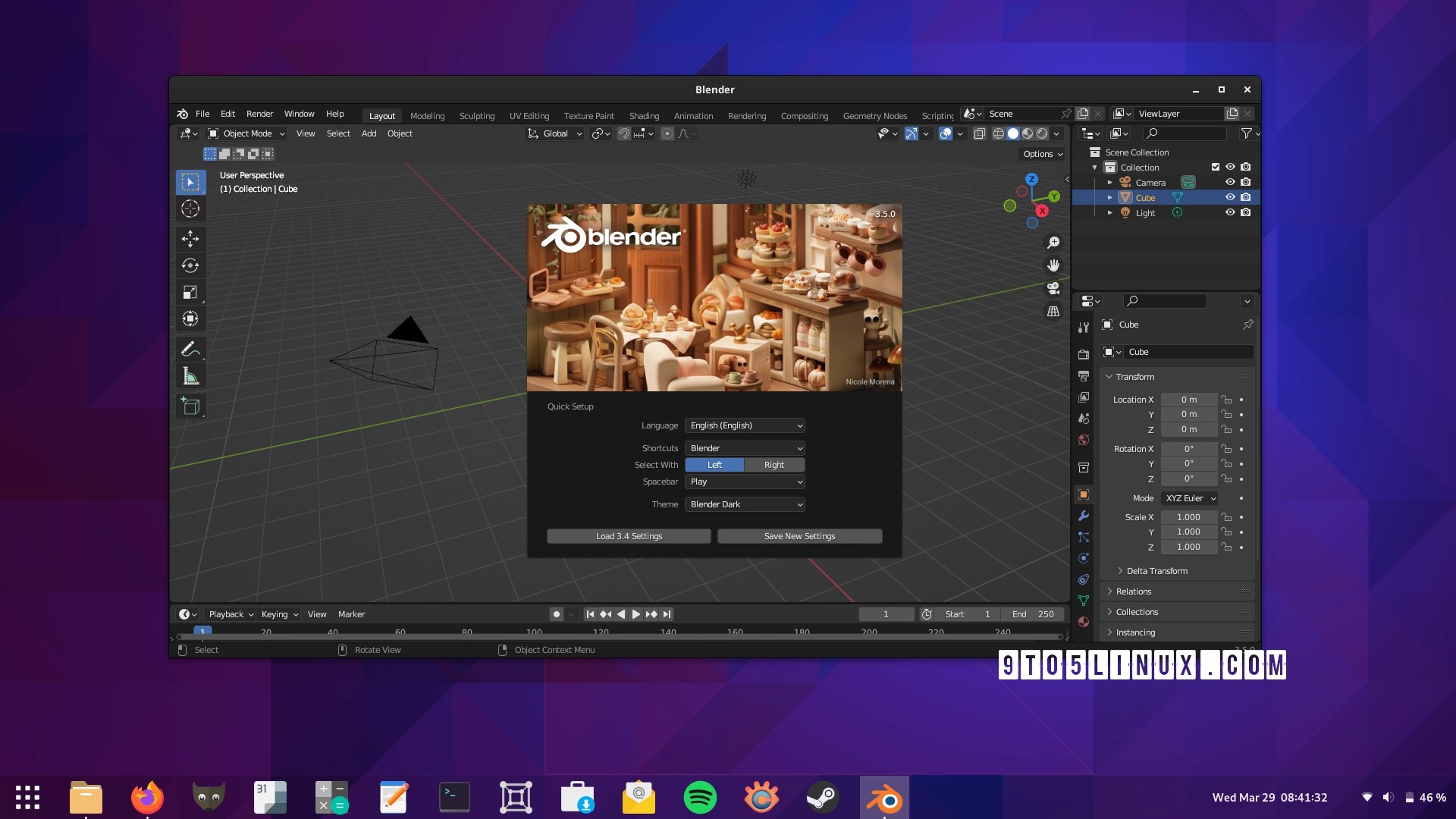Screen dimensions: 1456x819
Task: Launch Spotify from the taskbar
Action: click(701, 797)
